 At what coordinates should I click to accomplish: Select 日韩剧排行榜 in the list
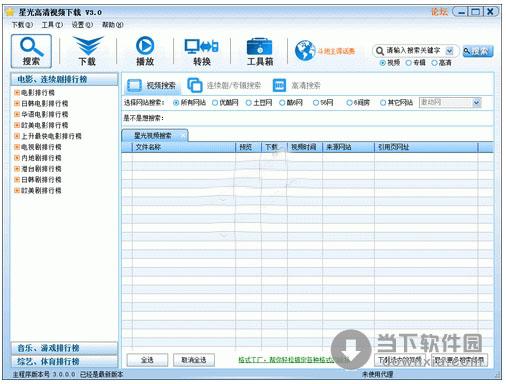[x=41, y=179]
